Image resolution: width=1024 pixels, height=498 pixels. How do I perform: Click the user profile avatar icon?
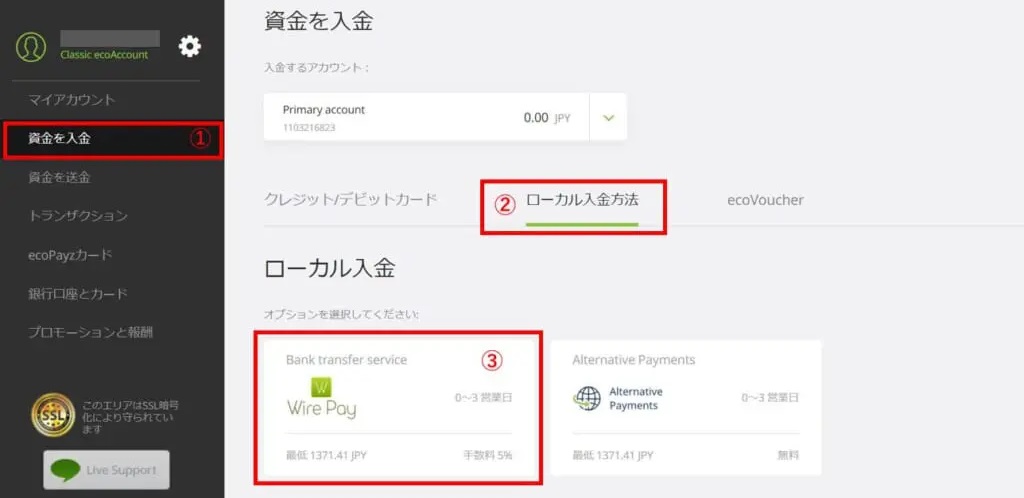click(x=31, y=47)
